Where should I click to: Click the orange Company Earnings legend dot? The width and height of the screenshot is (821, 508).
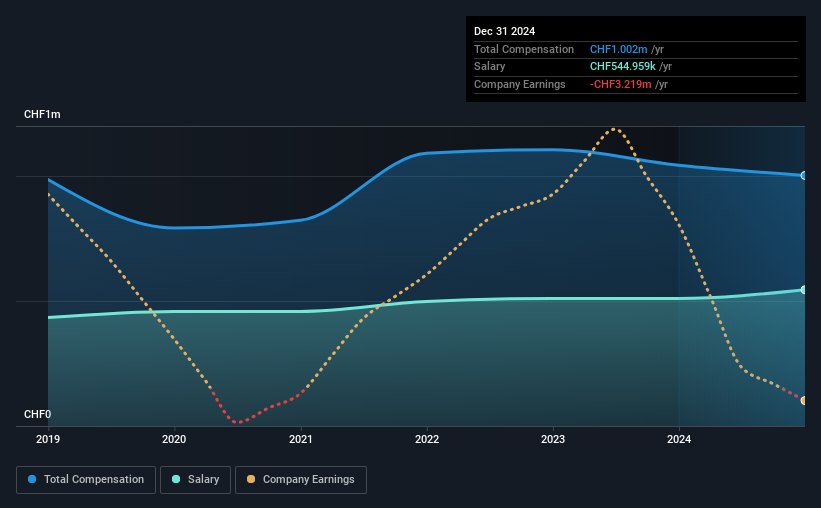coord(251,479)
